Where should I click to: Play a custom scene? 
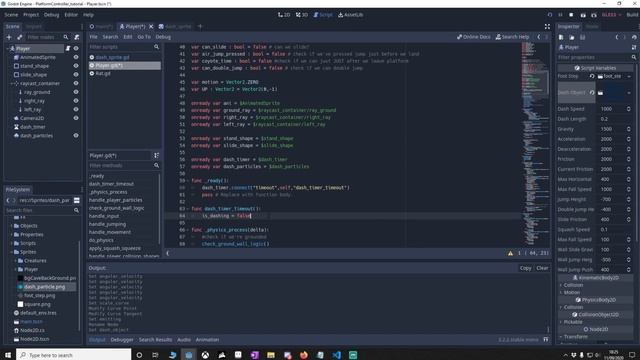[x=594, y=15]
